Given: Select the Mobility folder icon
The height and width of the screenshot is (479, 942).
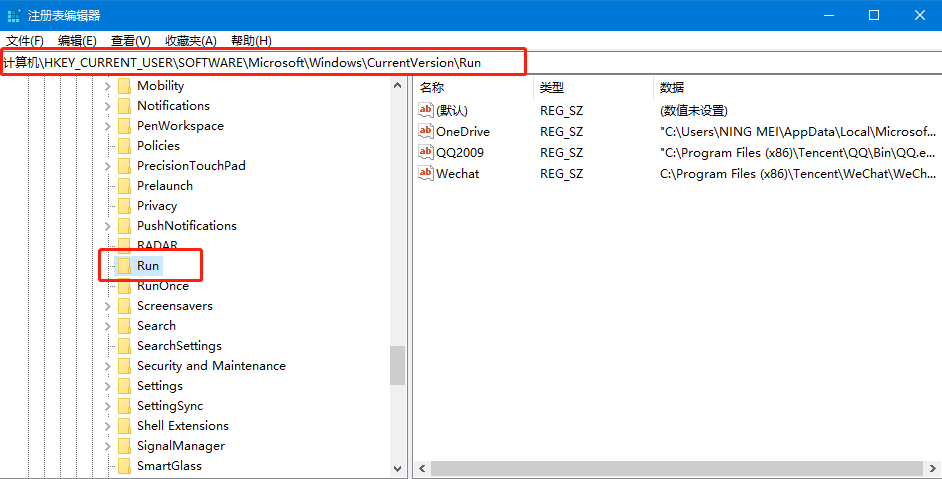Looking at the screenshot, I should pos(124,86).
